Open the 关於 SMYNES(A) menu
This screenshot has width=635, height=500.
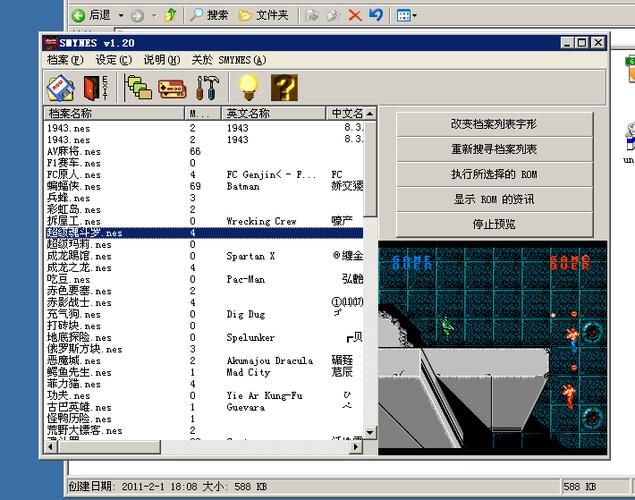pos(228,60)
